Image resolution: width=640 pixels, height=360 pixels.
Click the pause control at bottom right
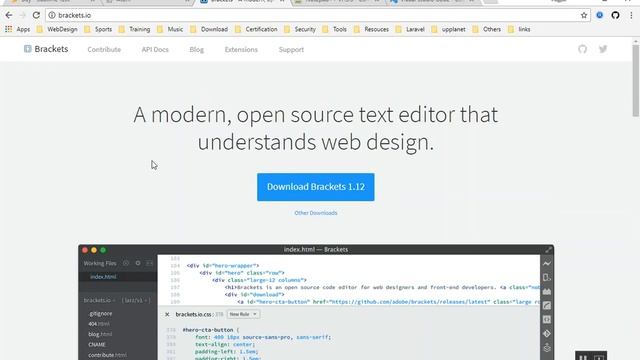(x=583, y=357)
